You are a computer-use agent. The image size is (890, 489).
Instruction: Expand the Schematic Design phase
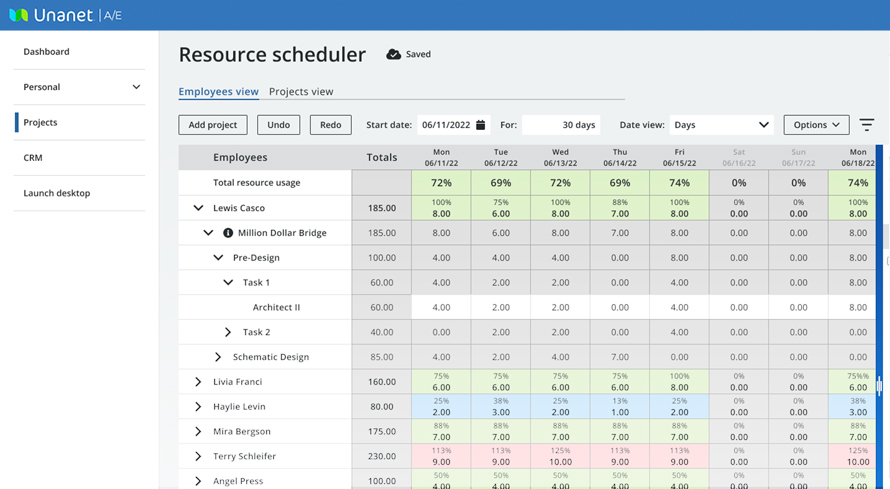[218, 357]
